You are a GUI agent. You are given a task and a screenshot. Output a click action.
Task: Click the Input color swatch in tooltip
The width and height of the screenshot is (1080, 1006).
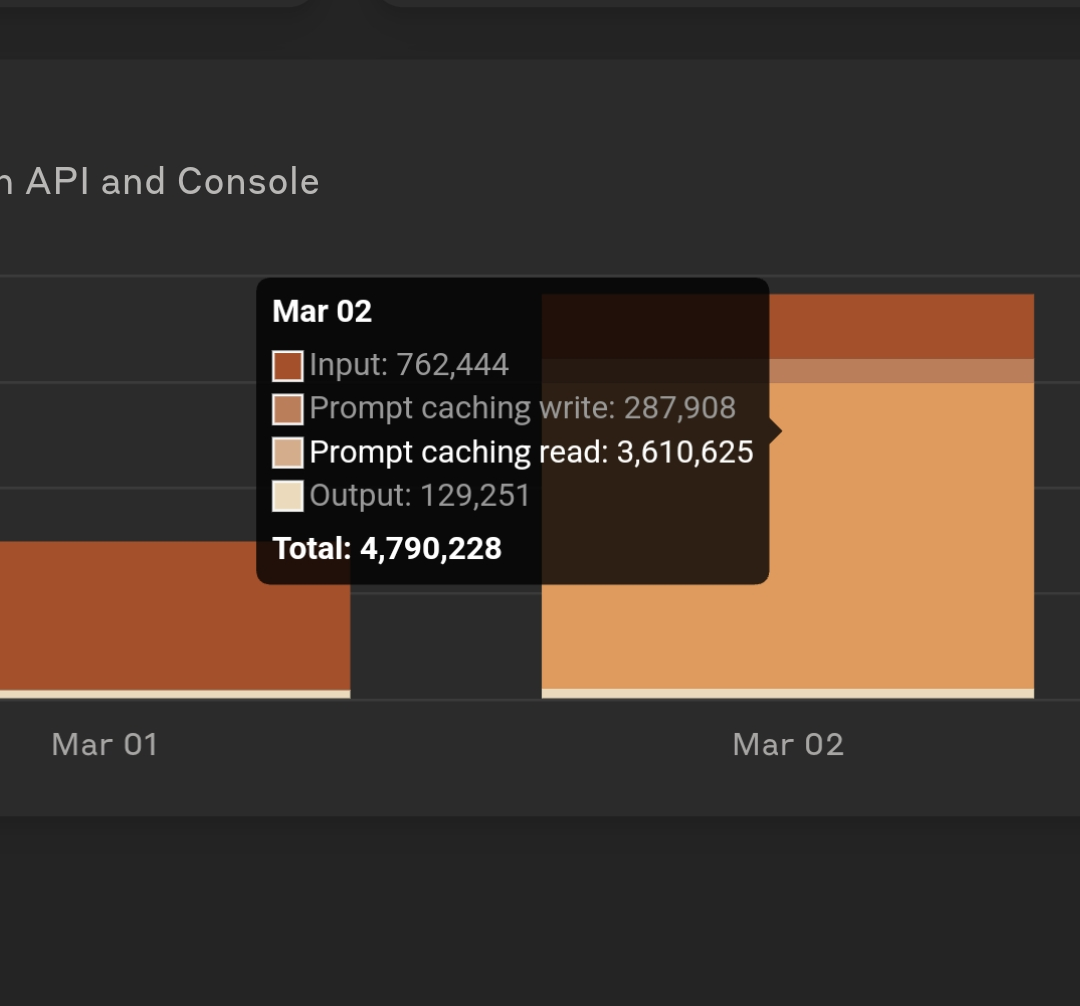[x=288, y=366]
